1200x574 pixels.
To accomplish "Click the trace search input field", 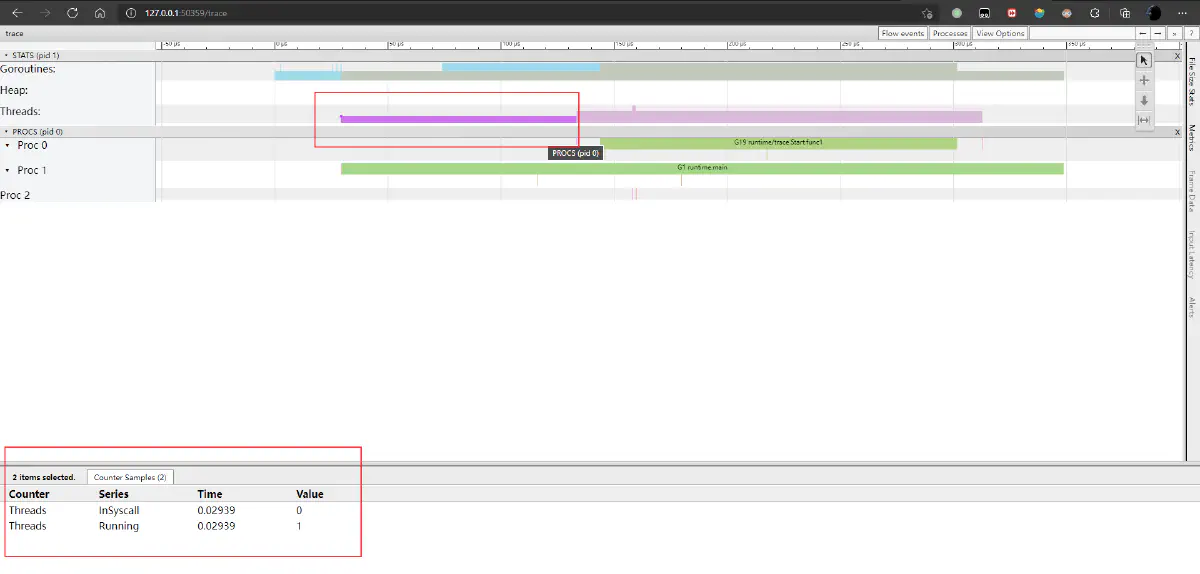I will pyautogui.click(x=1082, y=33).
